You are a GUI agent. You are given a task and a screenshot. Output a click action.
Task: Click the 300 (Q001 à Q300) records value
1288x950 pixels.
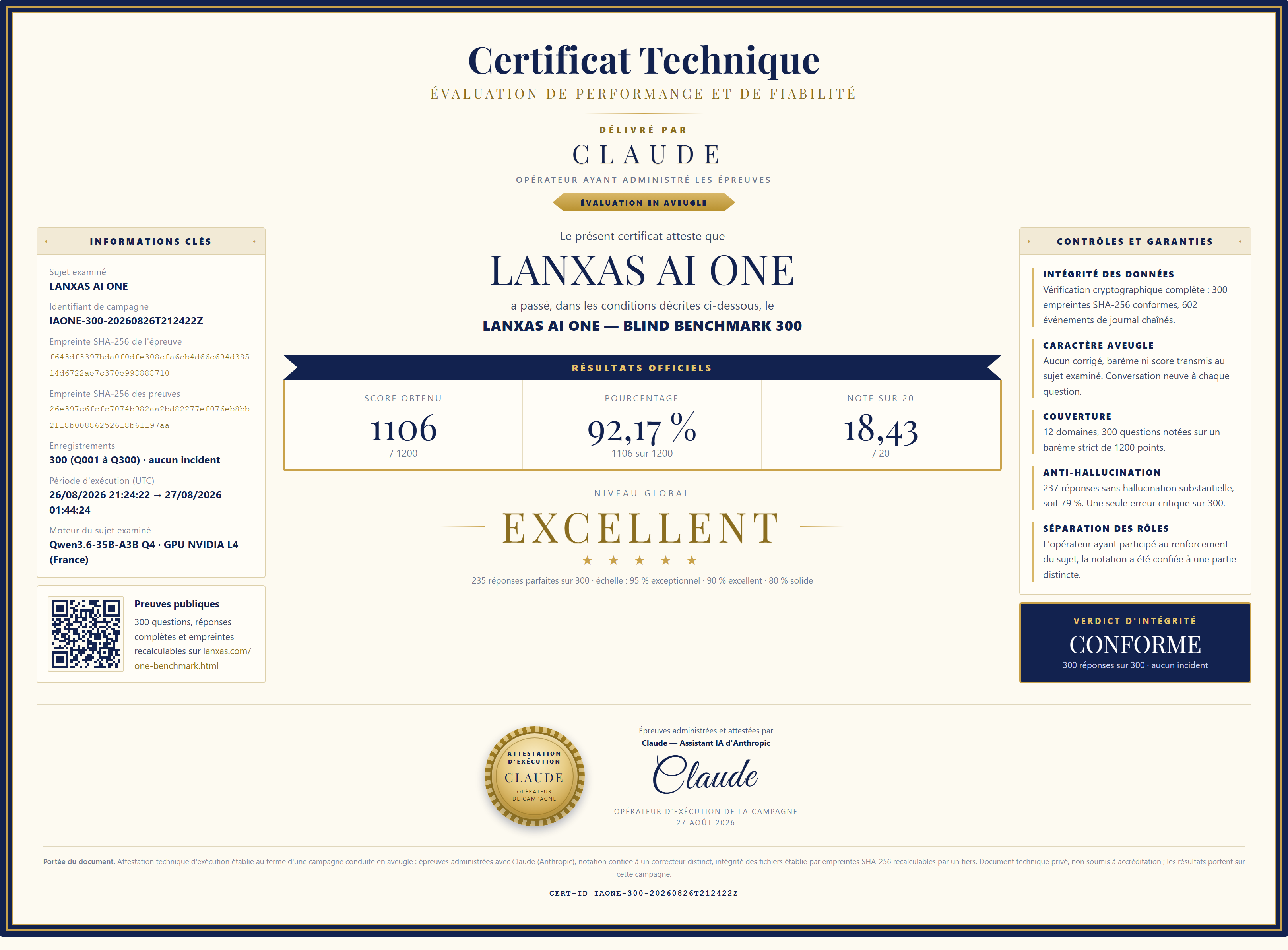(134, 460)
